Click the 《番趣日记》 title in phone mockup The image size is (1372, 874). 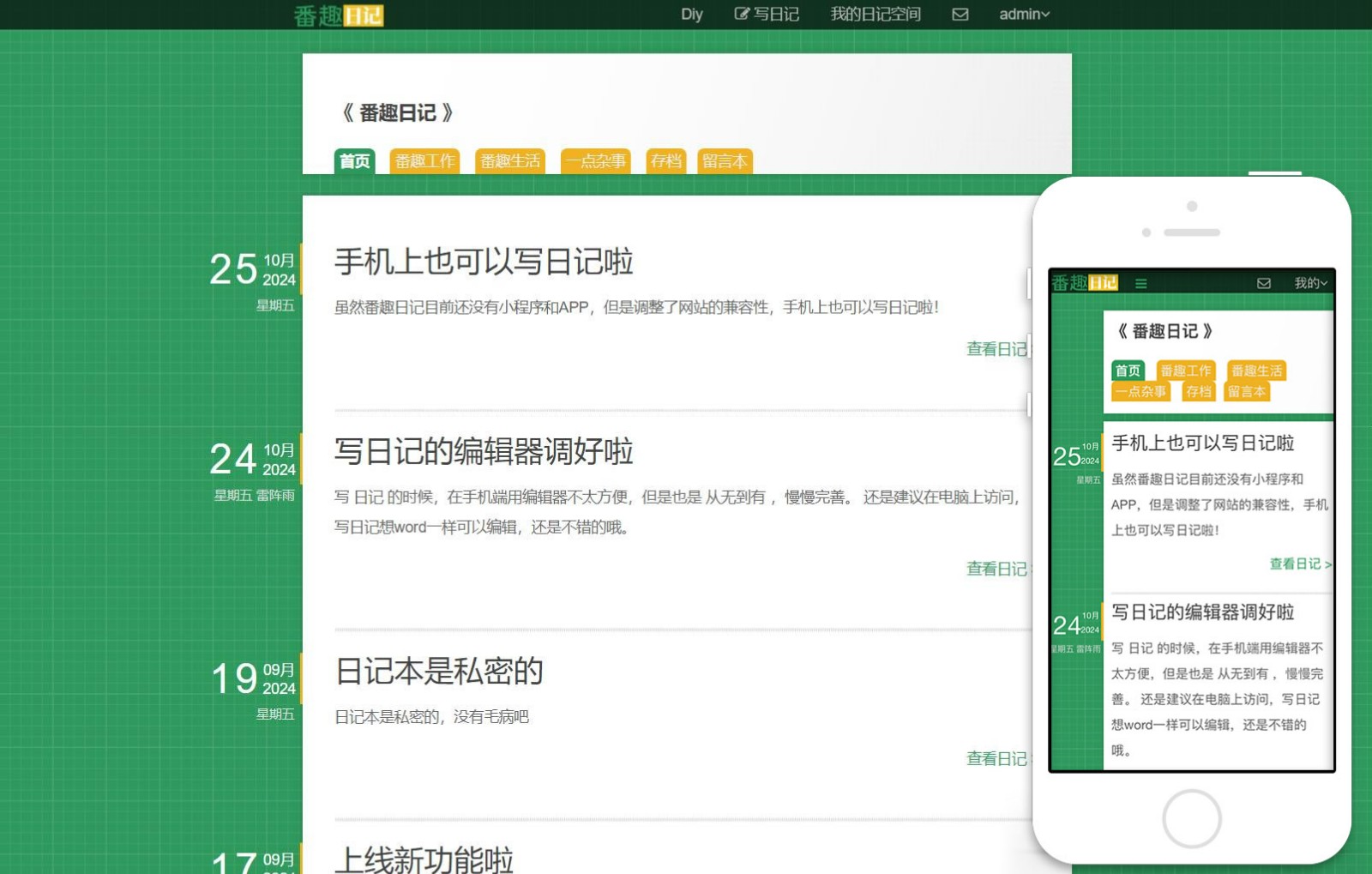click(1165, 331)
